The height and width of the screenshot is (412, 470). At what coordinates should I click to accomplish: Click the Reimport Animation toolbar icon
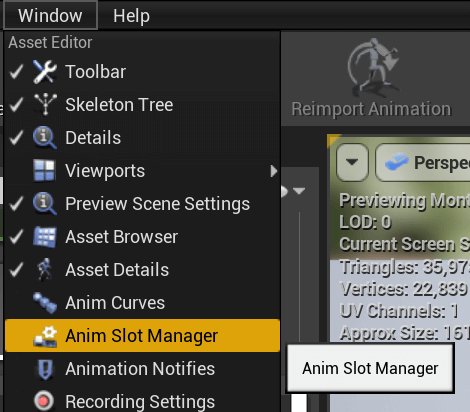tap(373, 66)
